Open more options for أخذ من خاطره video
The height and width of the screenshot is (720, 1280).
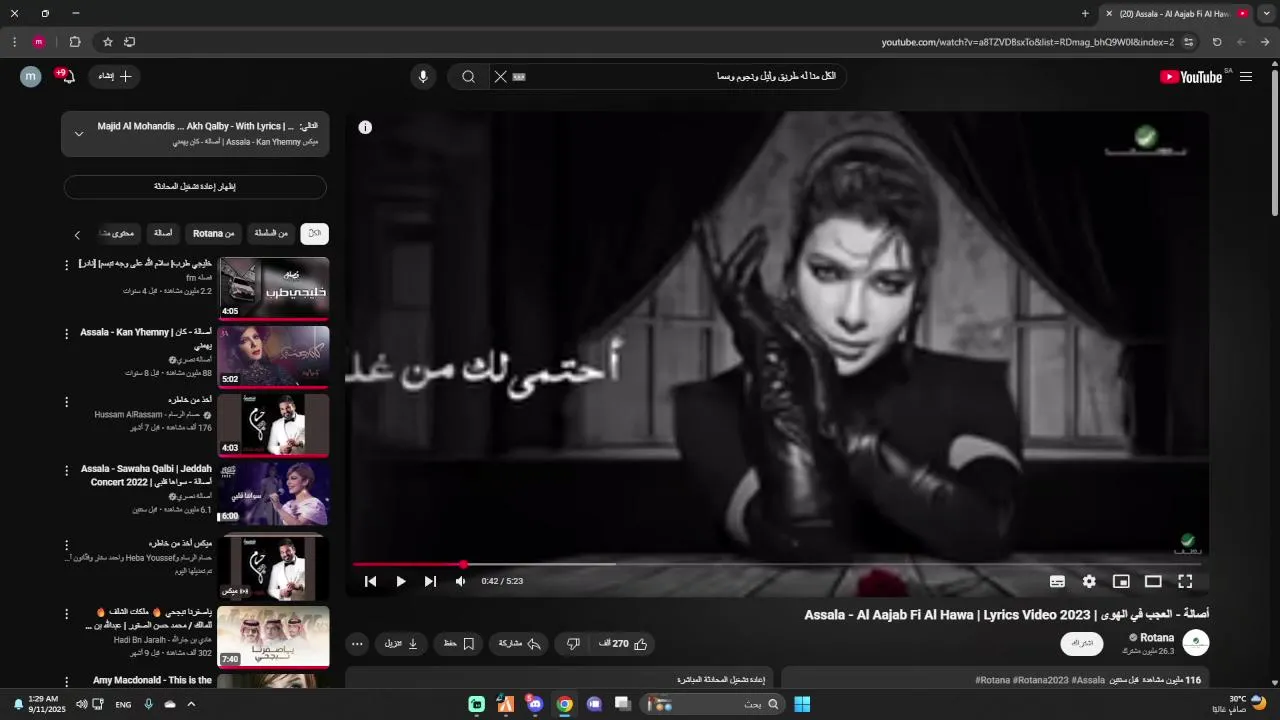click(67, 402)
